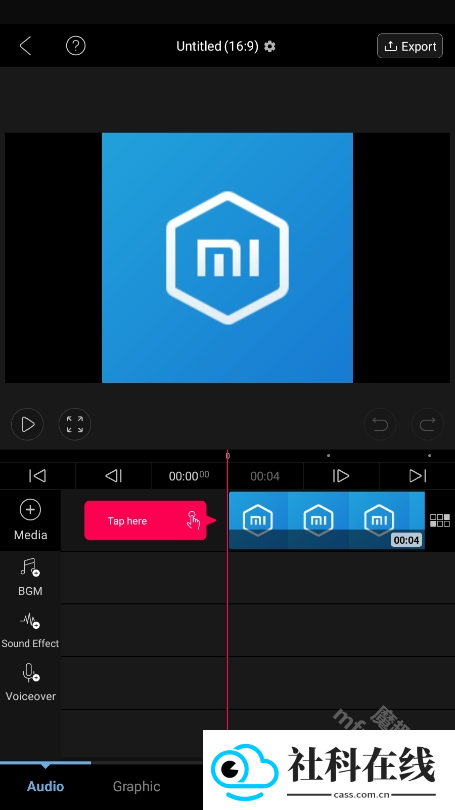The image size is (455, 810).
Task: Select the Mi logo clip in timeline
Action: point(326,520)
